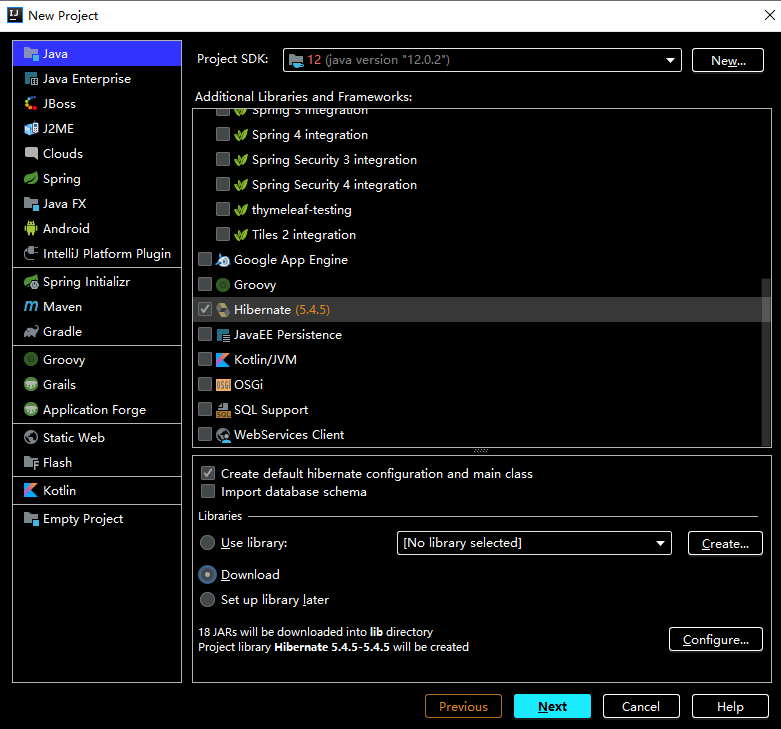Click the Create... library button
The image size is (781, 729).
click(725, 543)
